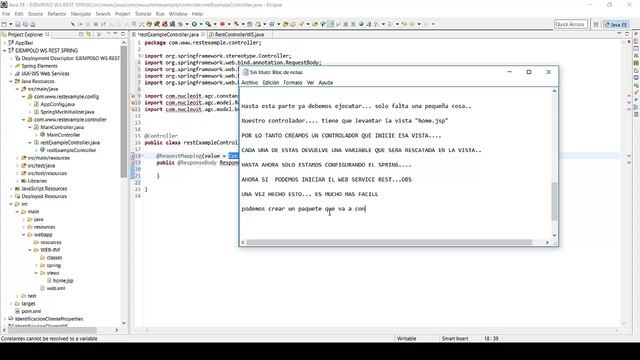Click the Save toolbar icon
This screenshot has width=640, height=360.
(18, 24)
